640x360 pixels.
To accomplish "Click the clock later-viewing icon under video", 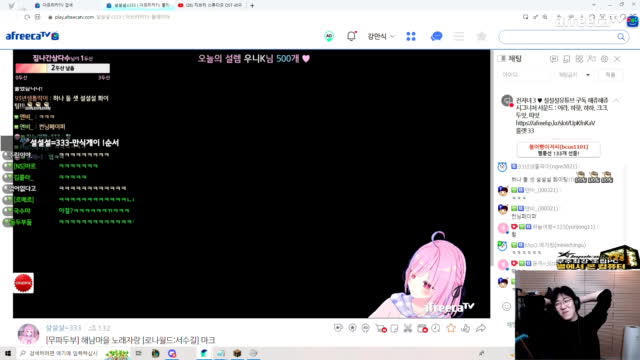I will click(x=436, y=328).
